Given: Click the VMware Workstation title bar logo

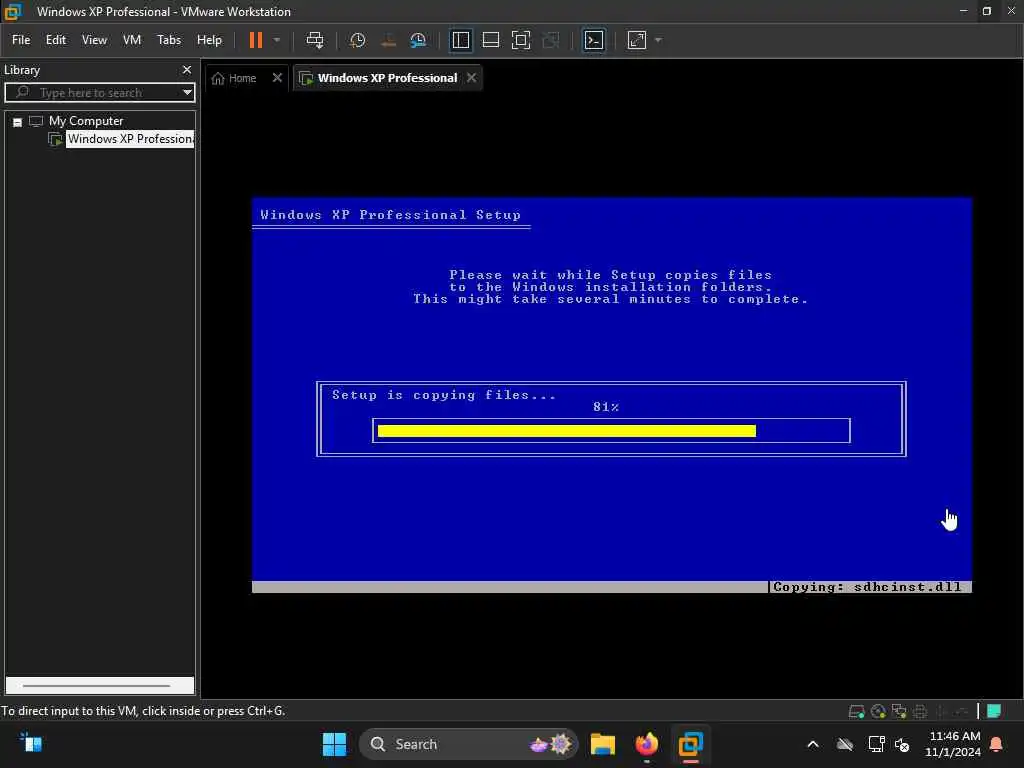Looking at the screenshot, I should click(x=13, y=12).
